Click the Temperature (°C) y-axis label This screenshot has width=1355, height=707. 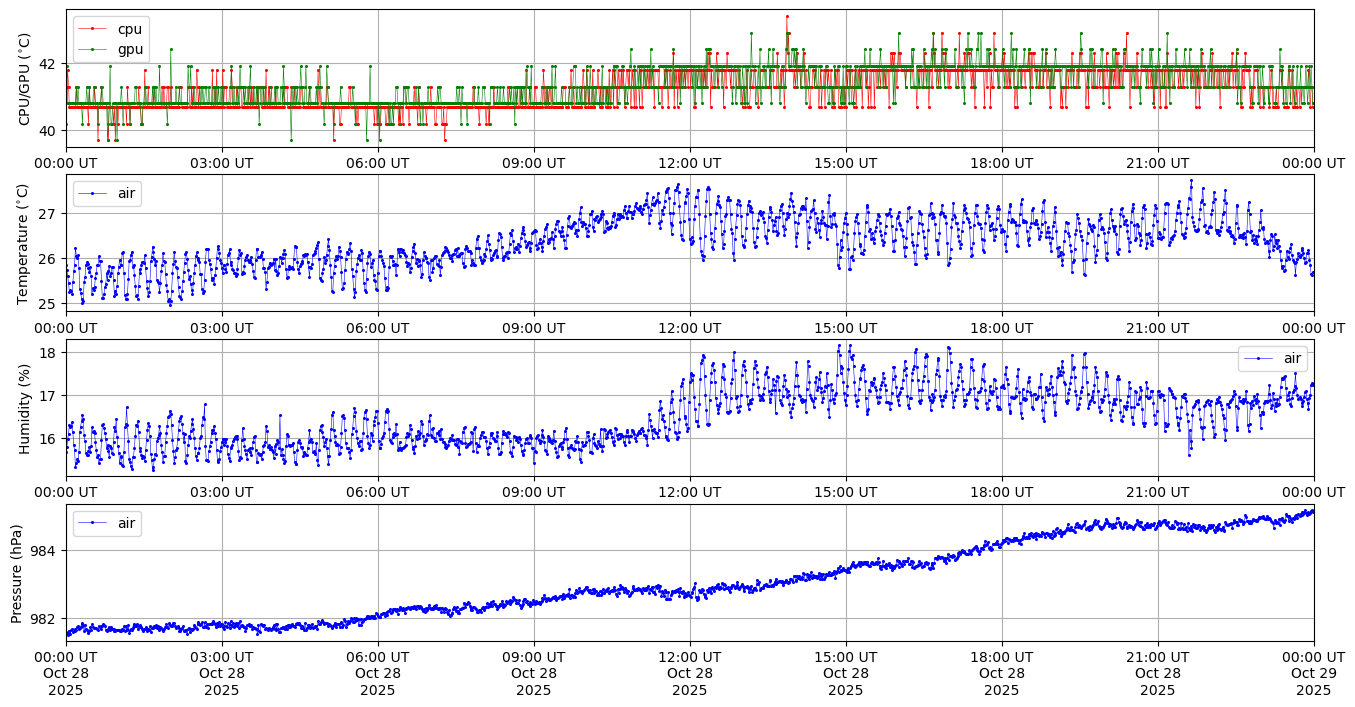(25, 244)
